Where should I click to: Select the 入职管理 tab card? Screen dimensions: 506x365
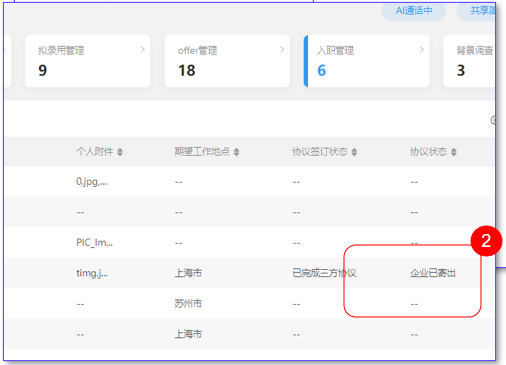(x=367, y=61)
